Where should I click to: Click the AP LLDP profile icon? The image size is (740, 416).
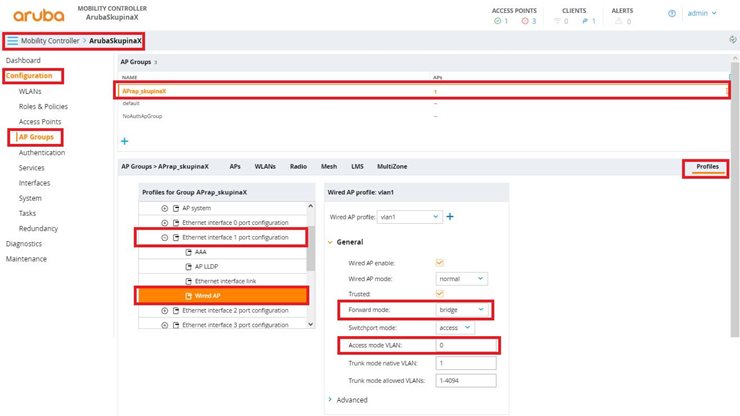pyautogui.click(x=189, y=267)
